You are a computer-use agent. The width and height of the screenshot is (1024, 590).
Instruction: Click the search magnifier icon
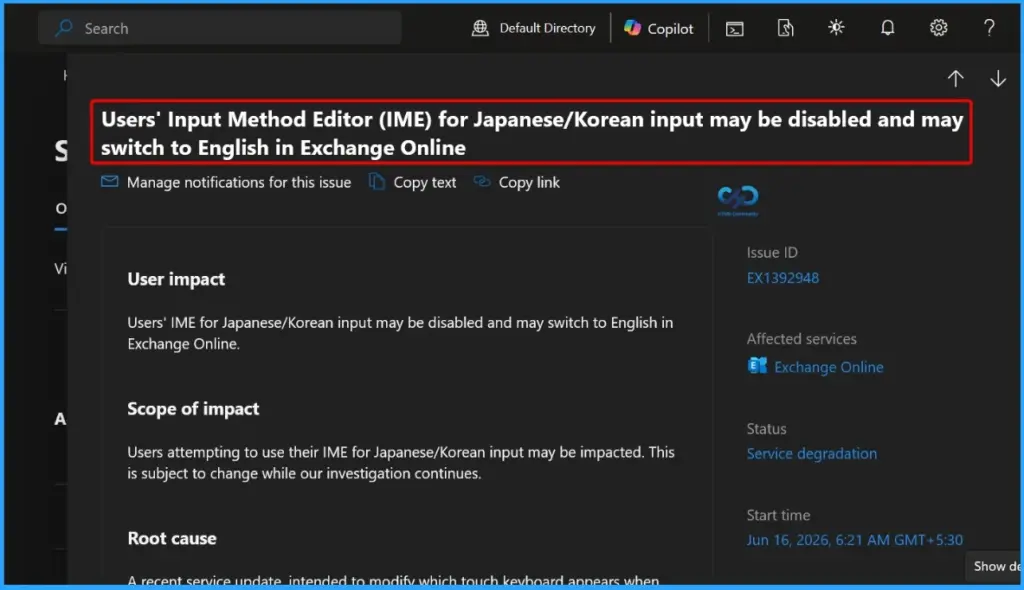click(64, 28)
